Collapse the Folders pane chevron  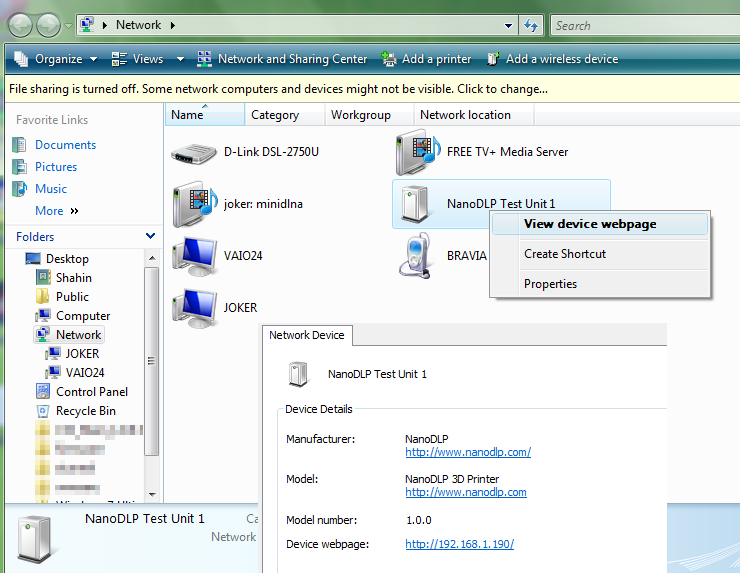151,236
